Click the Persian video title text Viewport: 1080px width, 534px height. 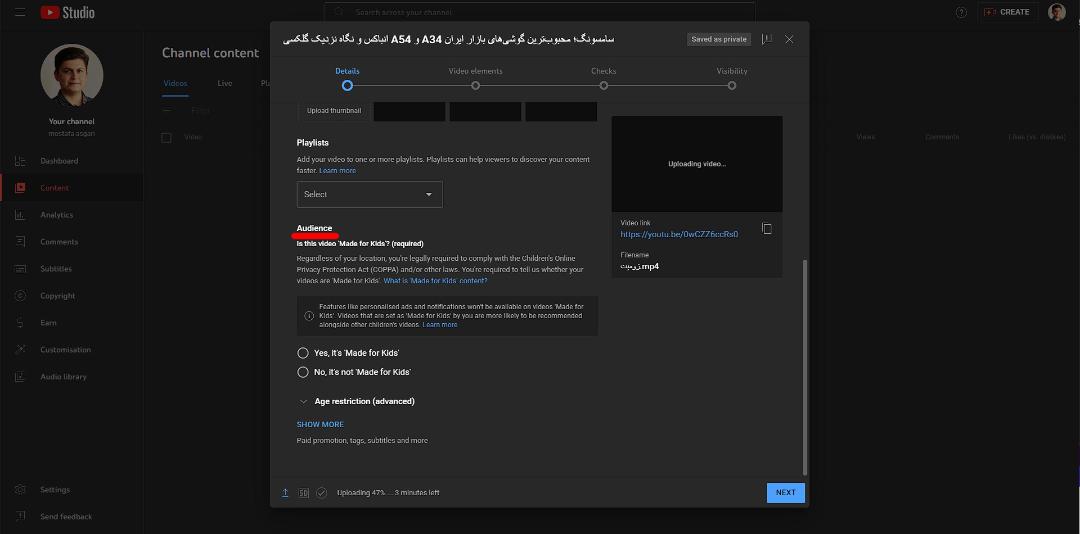(x=449, y=39)
